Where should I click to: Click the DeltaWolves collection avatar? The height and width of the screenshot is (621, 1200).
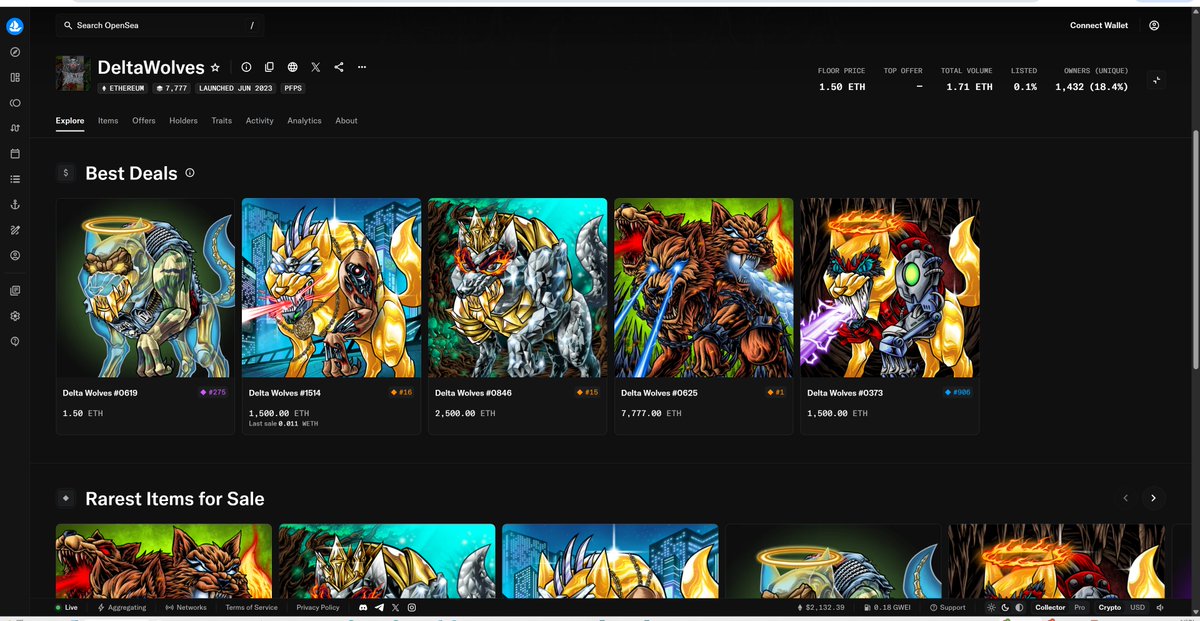click(x=73, y=74)
